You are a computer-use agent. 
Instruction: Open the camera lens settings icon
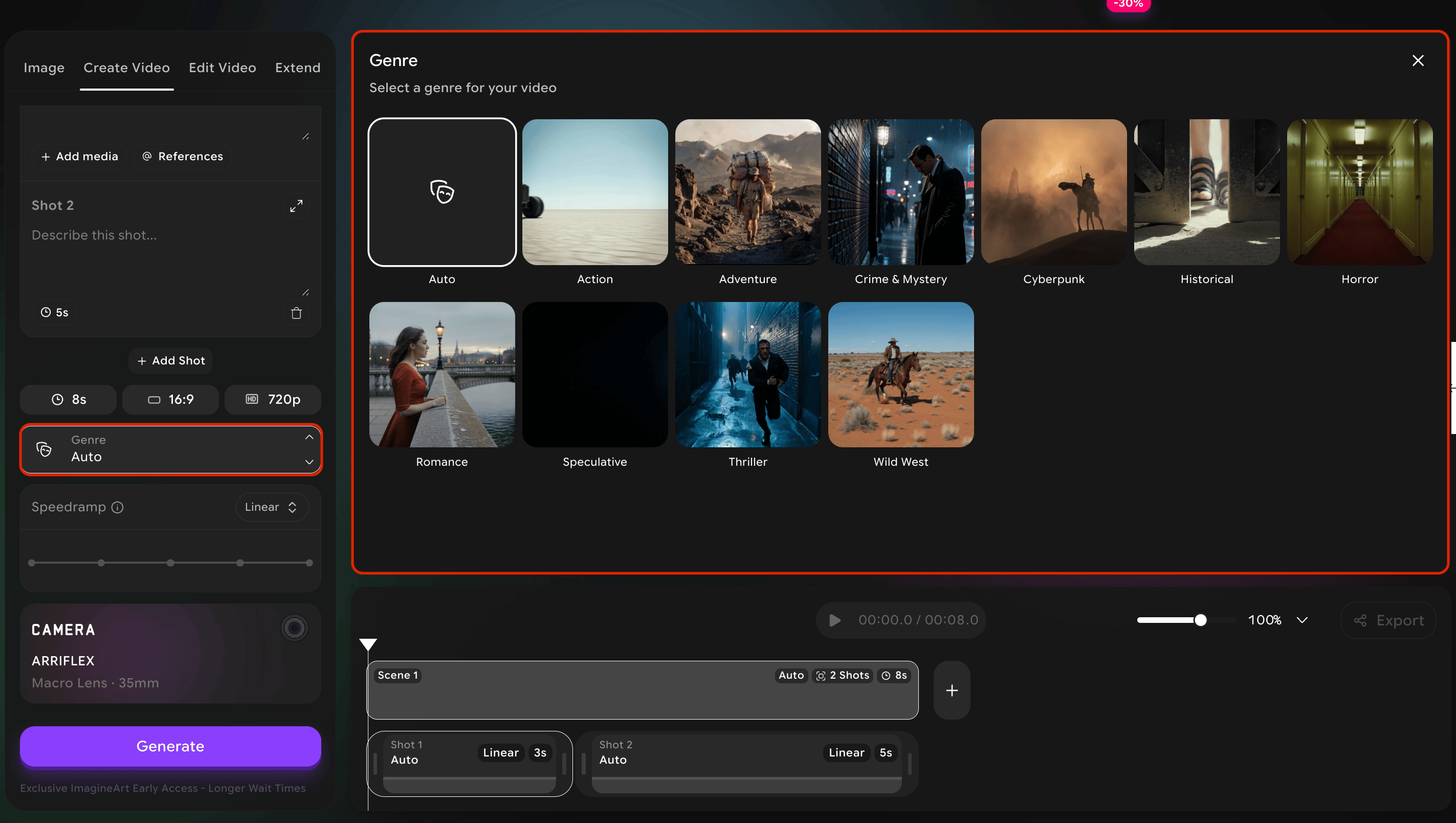[294, 628]
